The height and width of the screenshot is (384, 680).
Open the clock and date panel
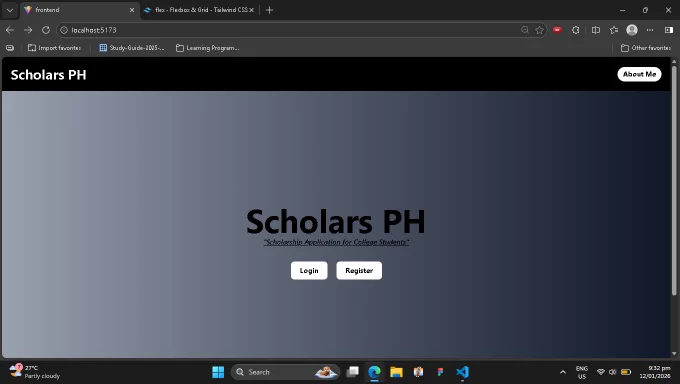coord(655,372)
